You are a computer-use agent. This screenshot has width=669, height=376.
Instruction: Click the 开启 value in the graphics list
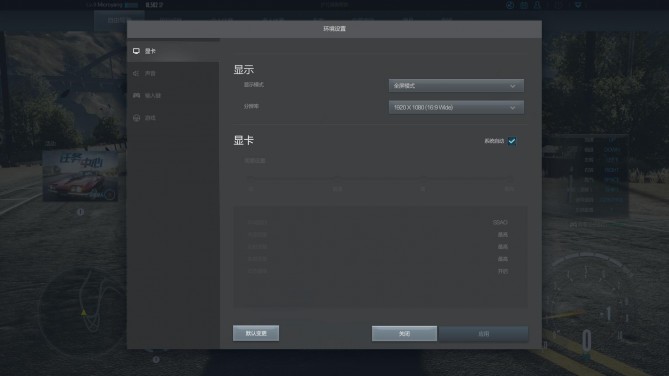(503, 271)
